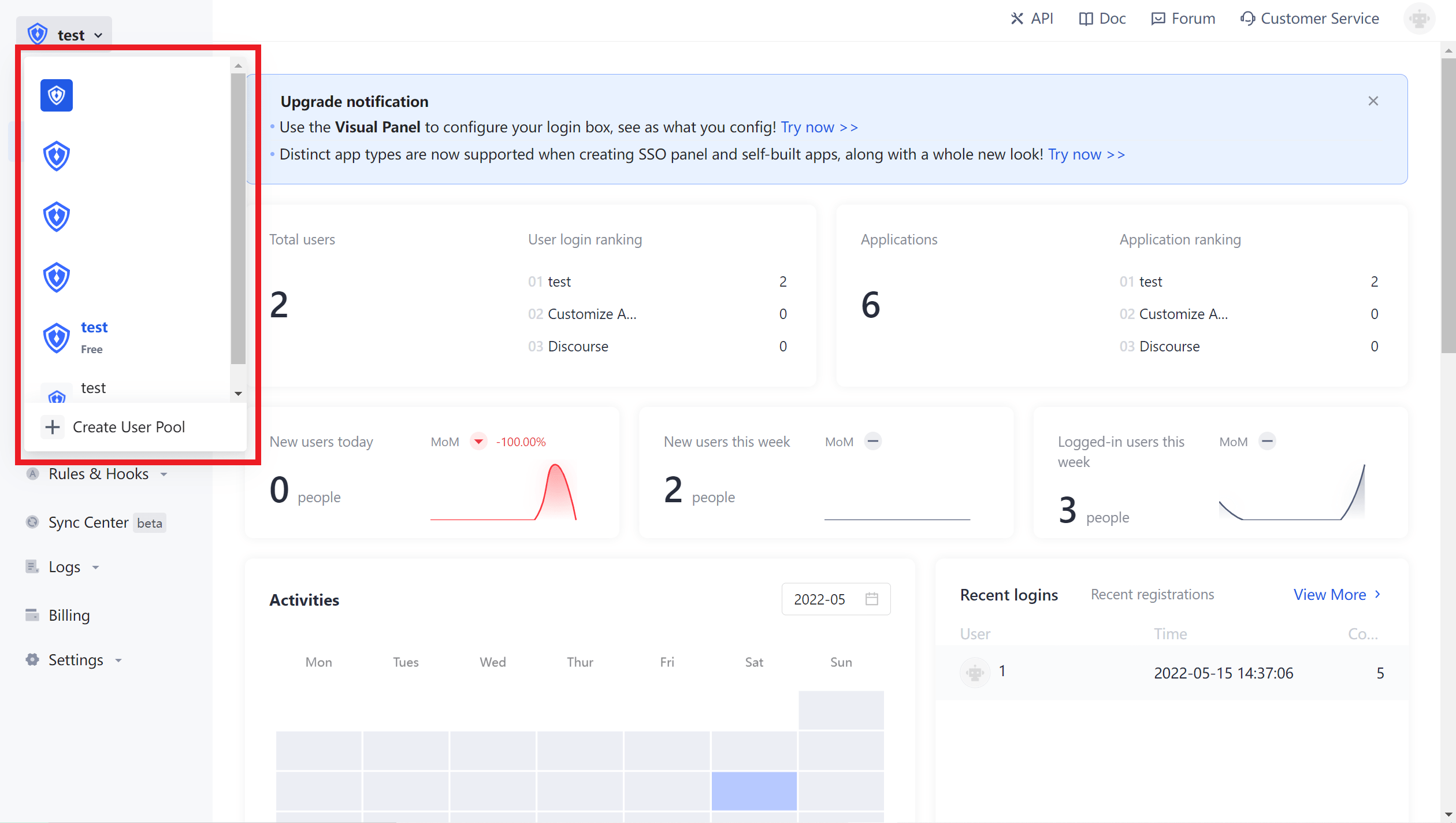Open the robot avatar profile icon
This screenshot has width=1456, height=823.
(1418, 18)
